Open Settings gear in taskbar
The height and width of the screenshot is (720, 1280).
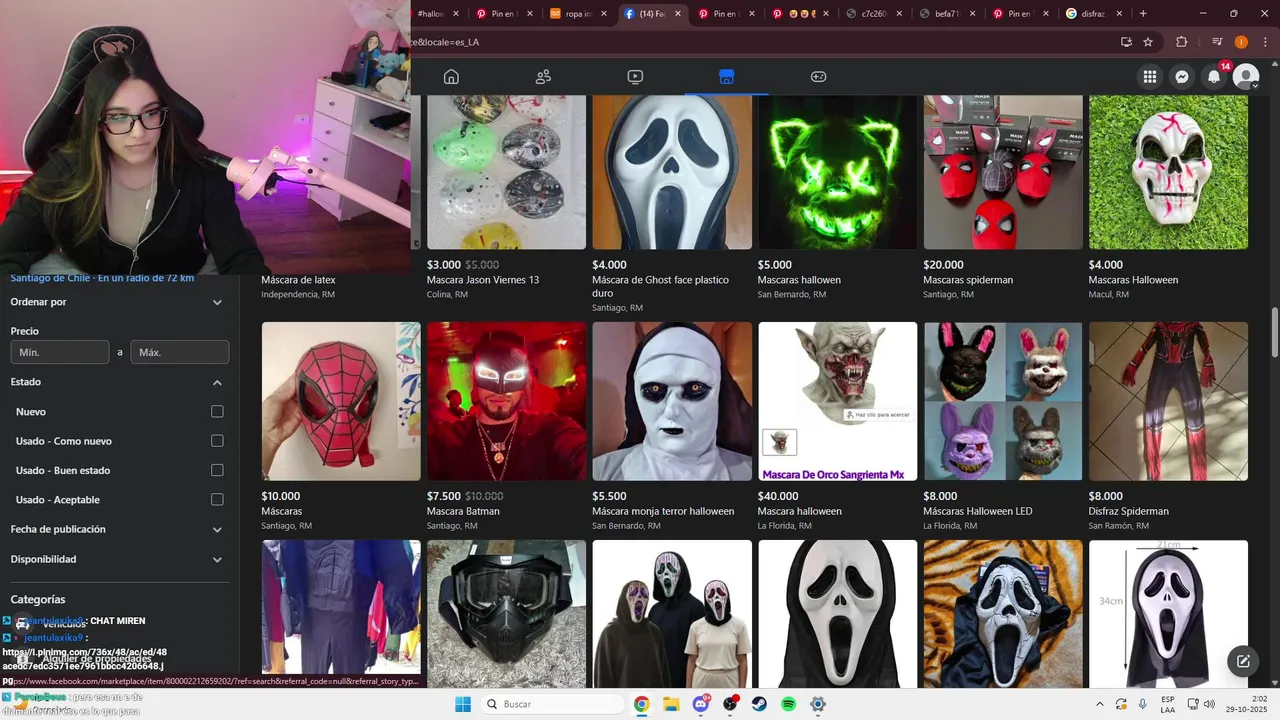point(818,704)
